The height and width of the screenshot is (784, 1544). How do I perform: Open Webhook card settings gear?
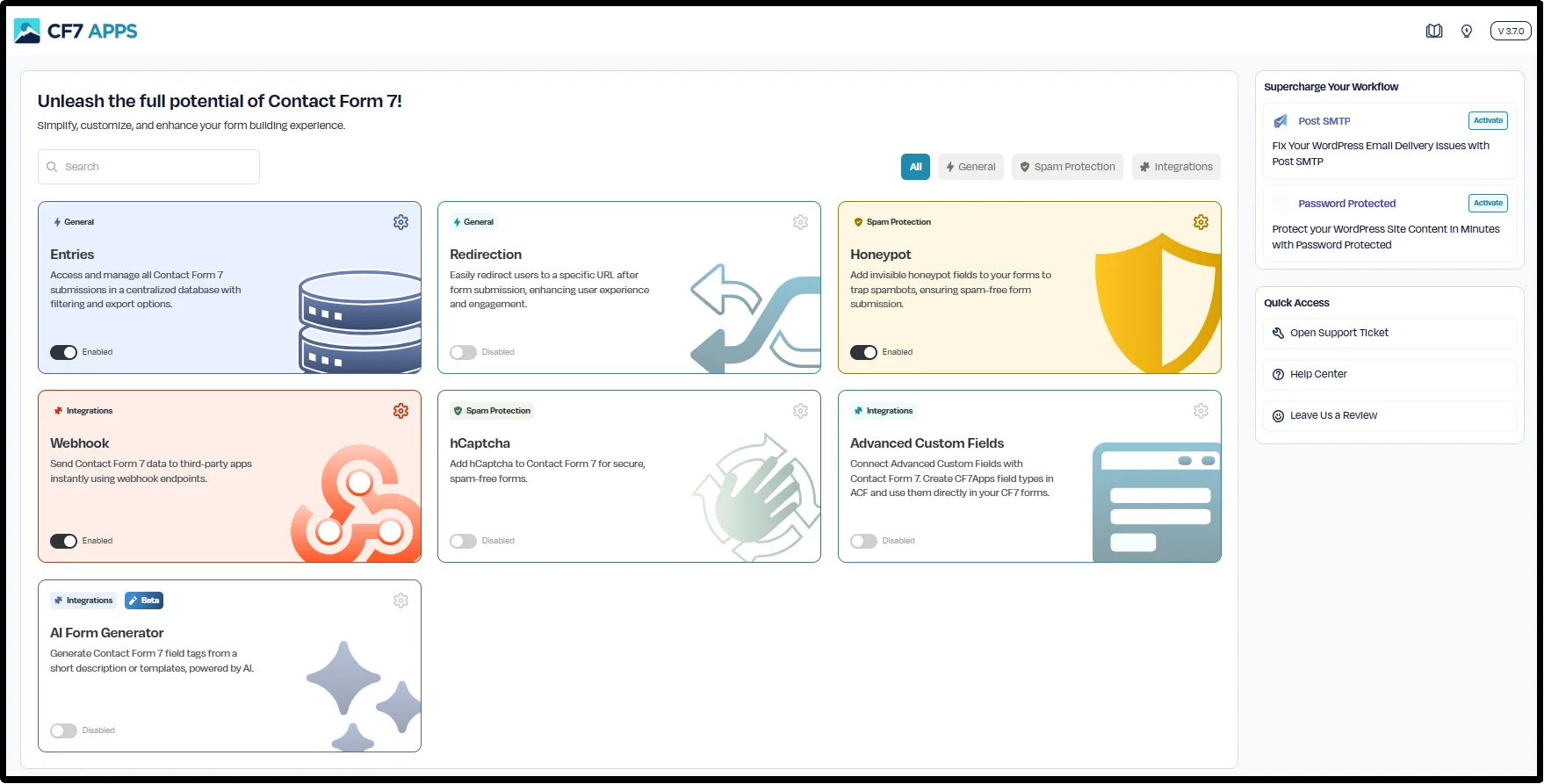(400, 411)
